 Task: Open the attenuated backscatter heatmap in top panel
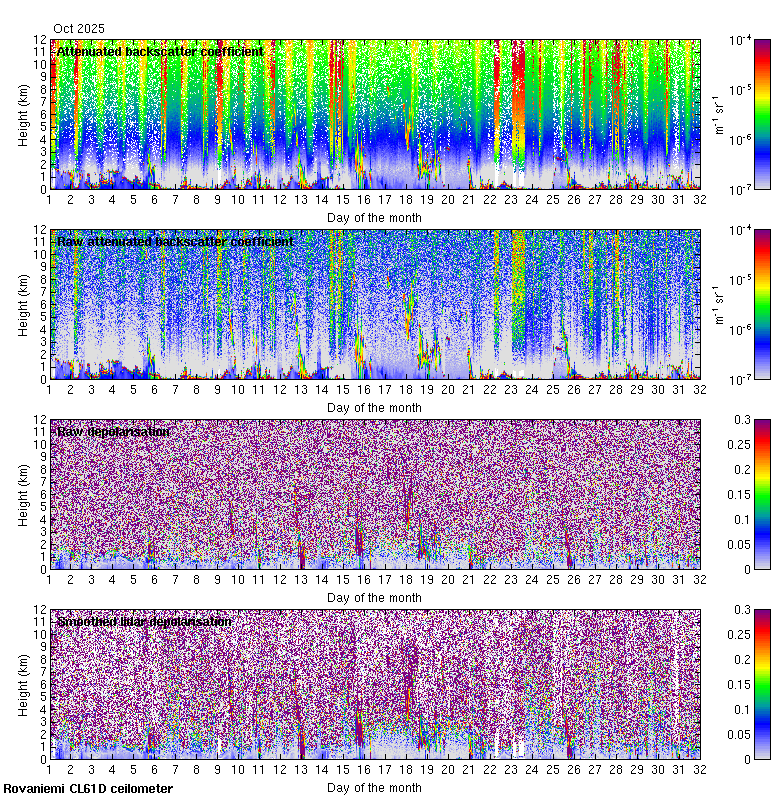pyautogui.click(x=375, y=114)
